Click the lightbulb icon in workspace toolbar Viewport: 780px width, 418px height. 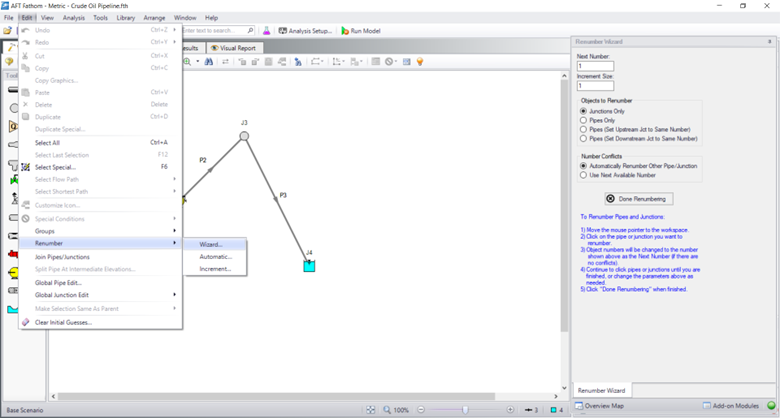point(421,62)
